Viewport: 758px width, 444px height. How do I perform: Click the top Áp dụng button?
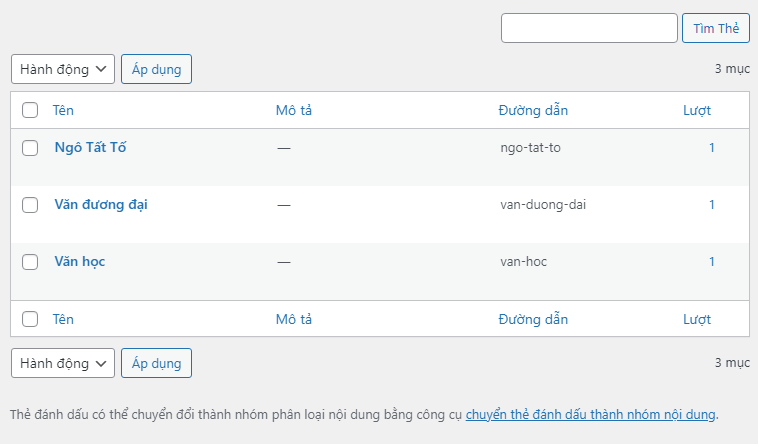click(156, 69)
